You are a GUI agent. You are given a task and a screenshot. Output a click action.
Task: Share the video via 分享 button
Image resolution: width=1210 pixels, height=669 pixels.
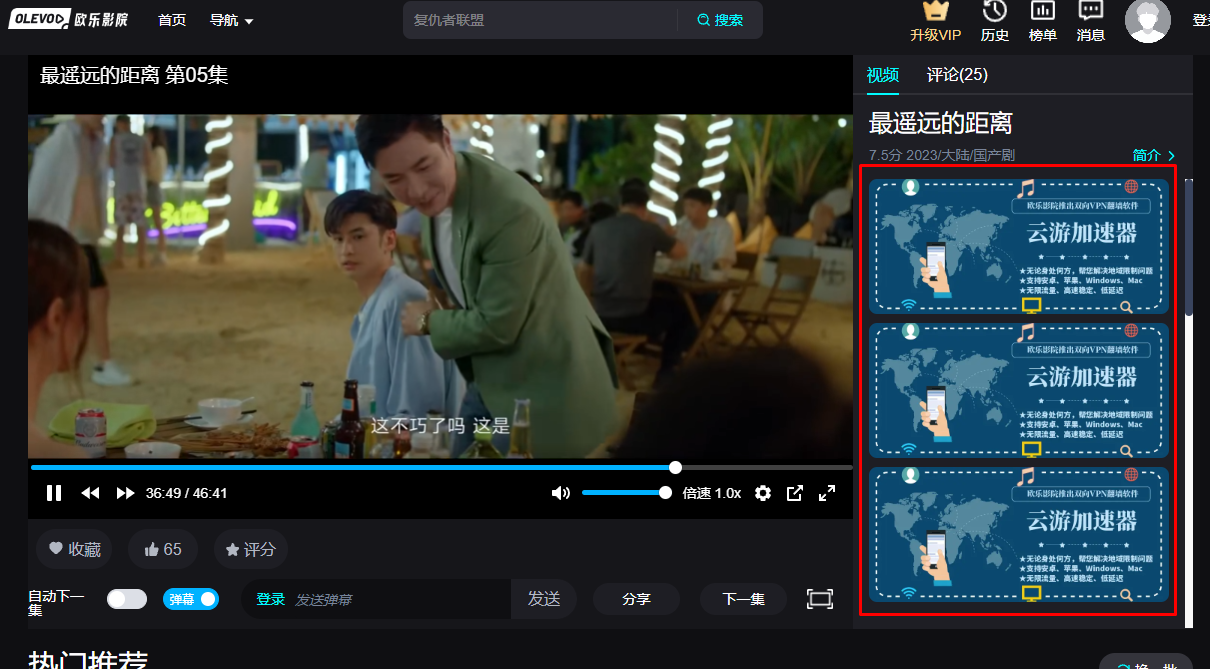pyautogui.click(x=636, y=599)
